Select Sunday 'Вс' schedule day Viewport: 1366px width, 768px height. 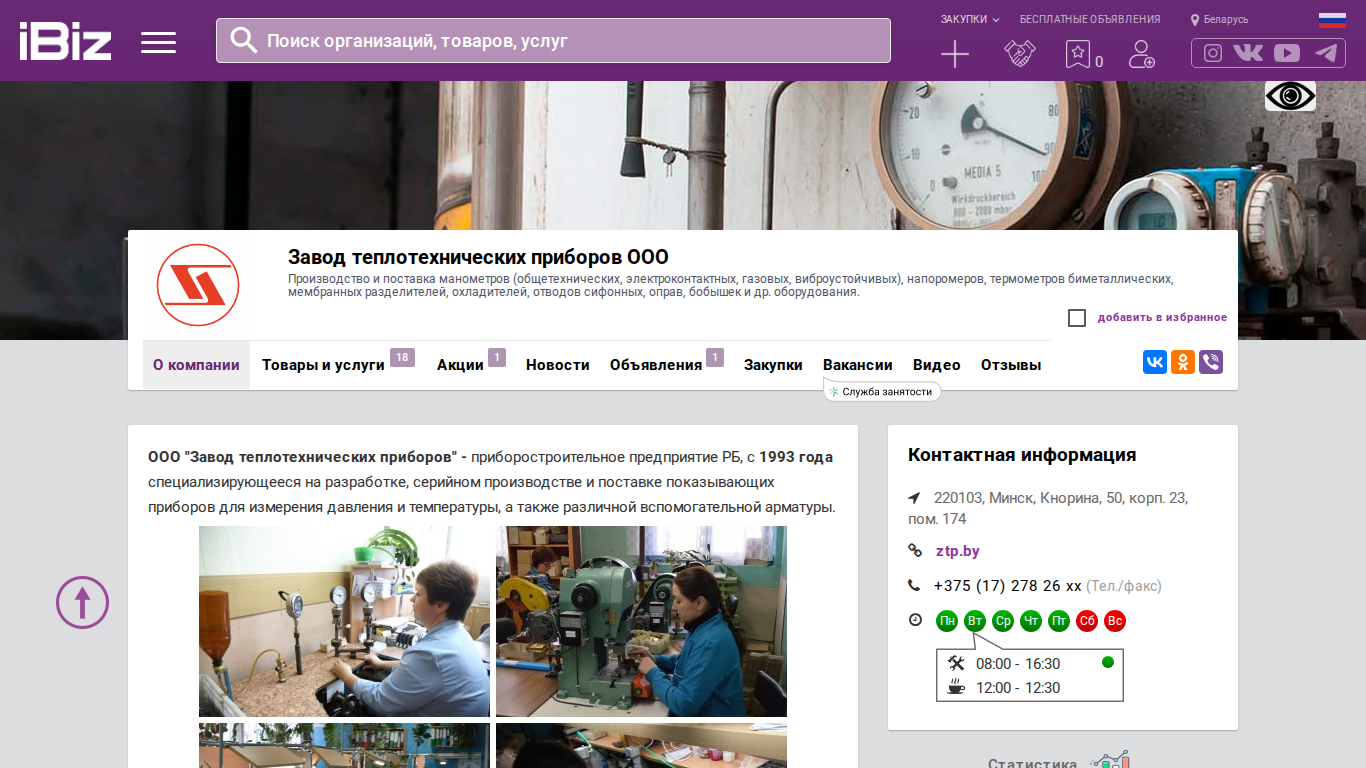coord(1115,621)
